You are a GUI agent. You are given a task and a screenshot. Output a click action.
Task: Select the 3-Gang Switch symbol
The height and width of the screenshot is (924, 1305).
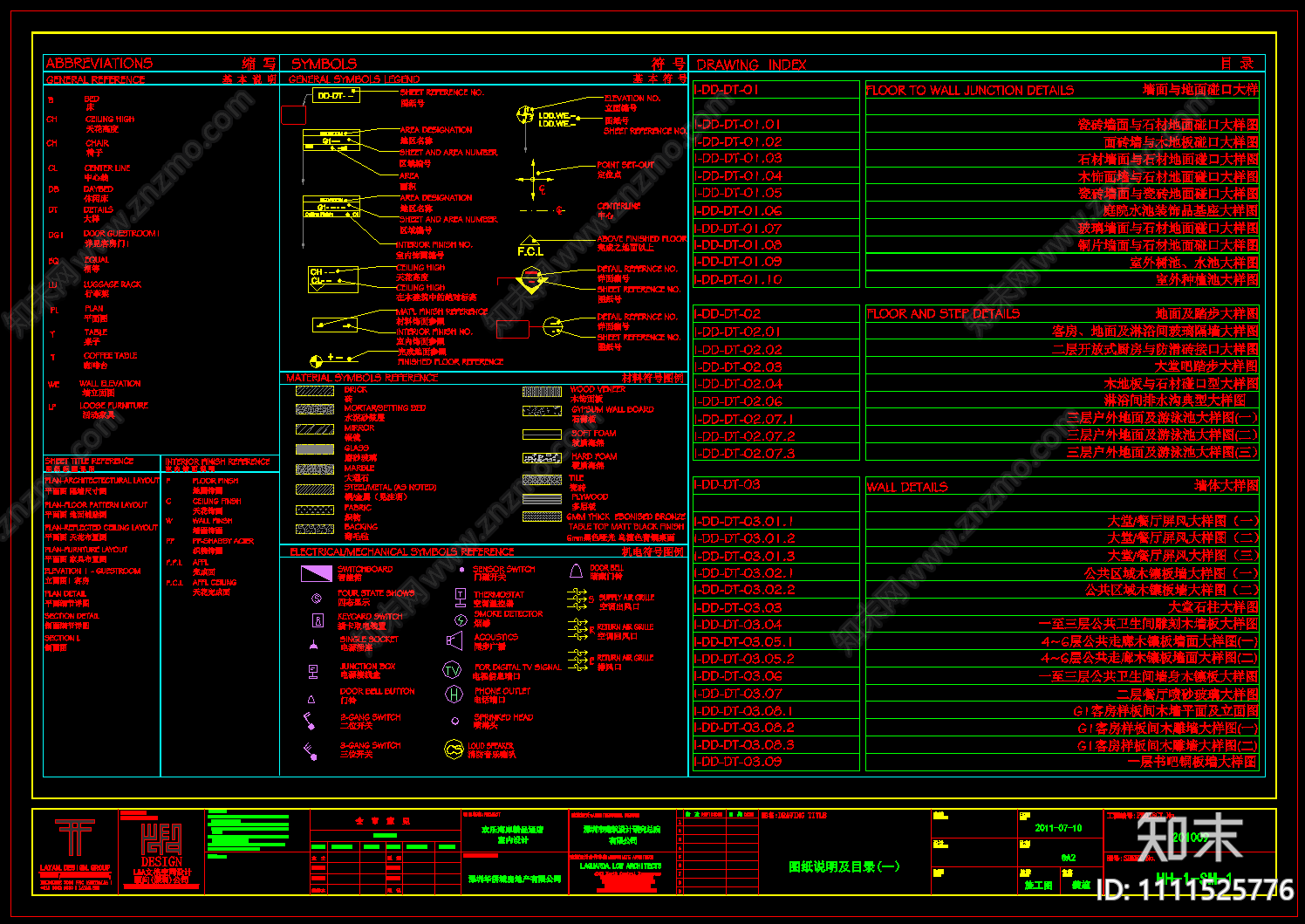[310, 749]
